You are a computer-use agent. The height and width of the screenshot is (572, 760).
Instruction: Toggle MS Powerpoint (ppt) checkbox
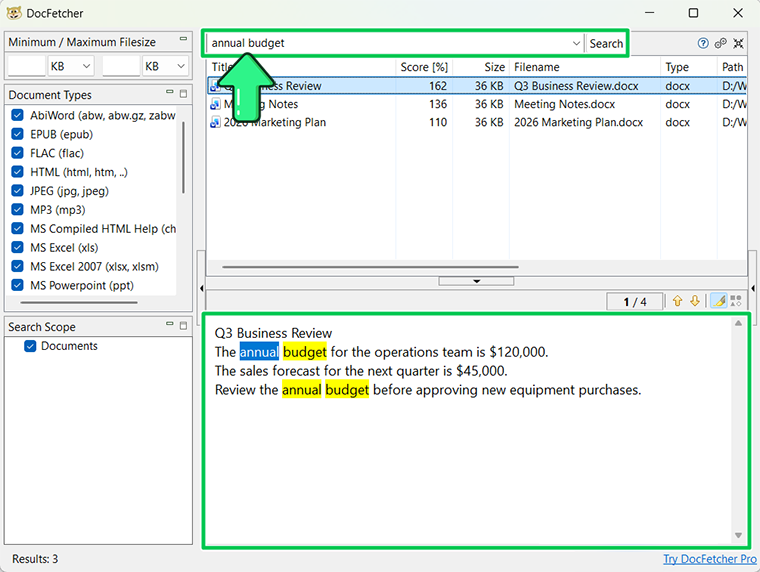pyautogui.click(x=17, y=286)
